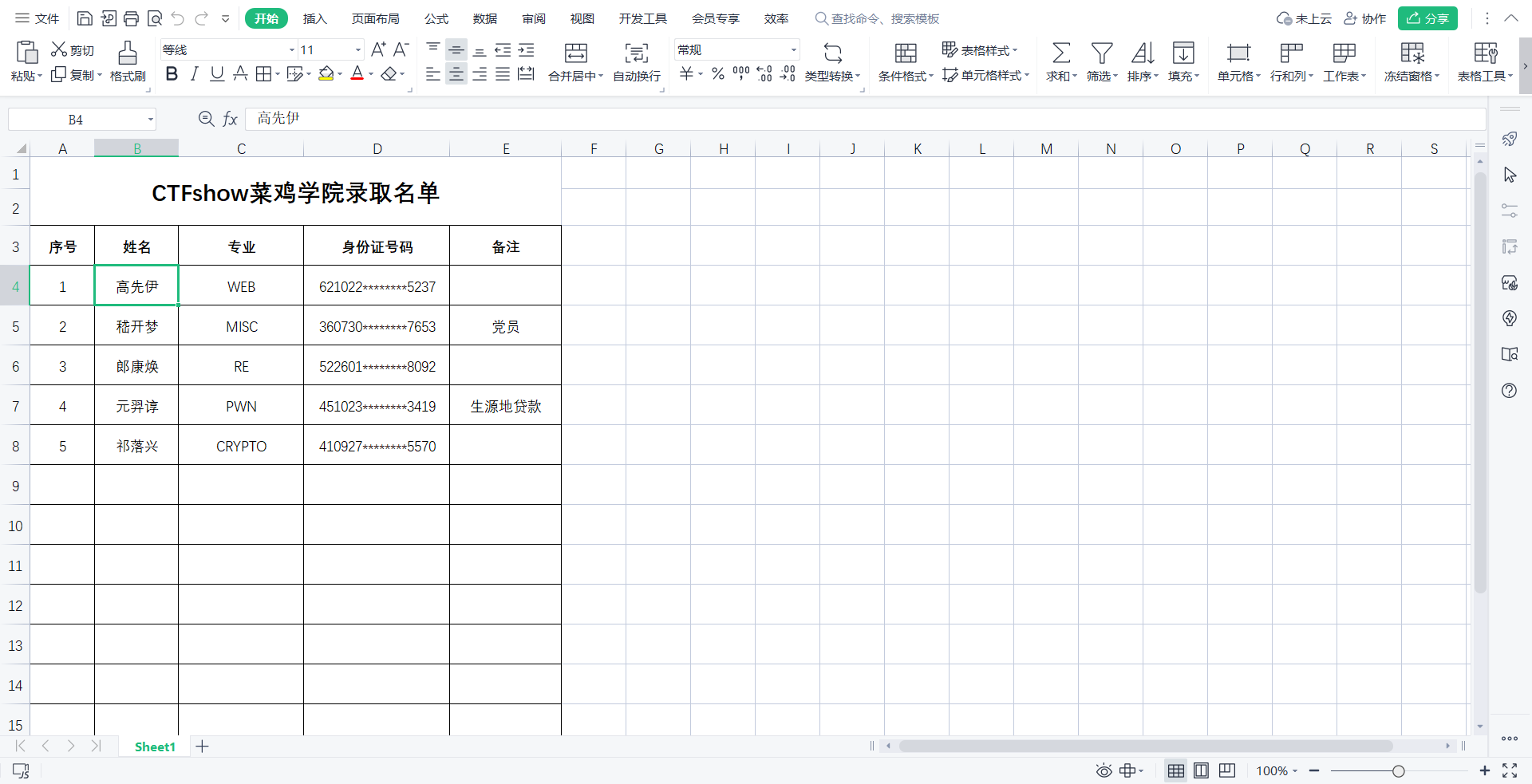The width and height of the screenshot is (1532, 784).
Task: Click the Wrap Text (自动换行) icon
Action: [636, 53]
